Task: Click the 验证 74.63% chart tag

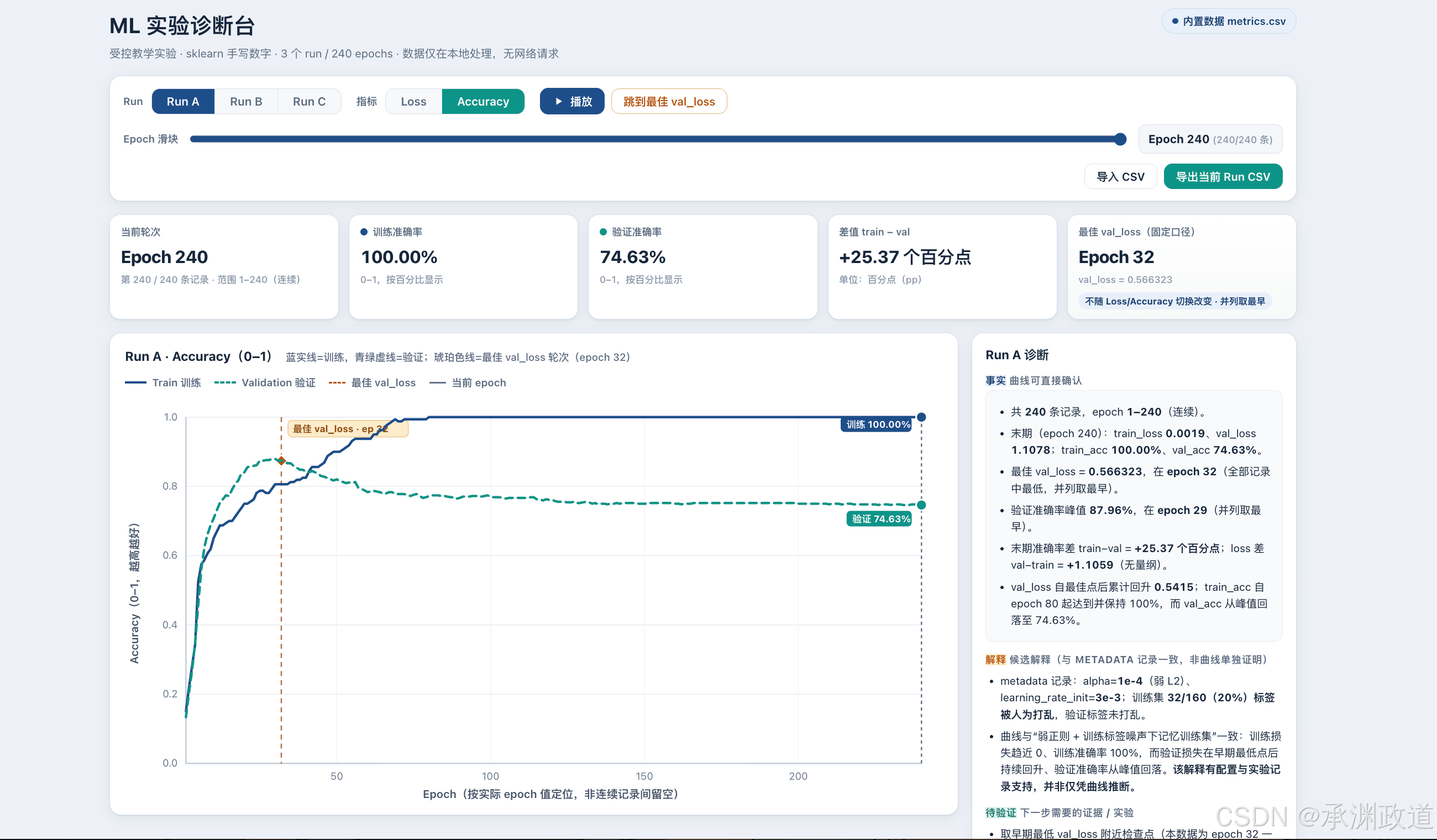Action: pyautogui.click(x=879, y=519)
